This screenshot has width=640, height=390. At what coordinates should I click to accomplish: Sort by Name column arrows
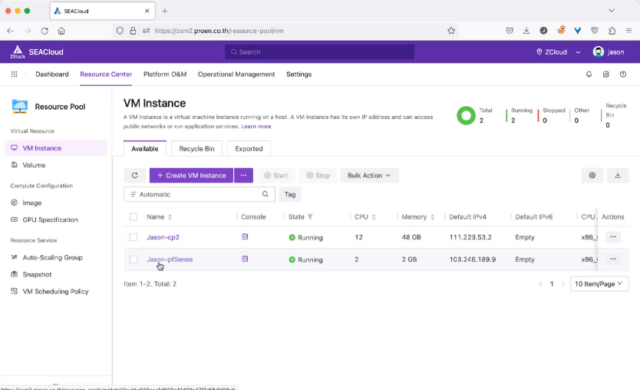[170, 217]
